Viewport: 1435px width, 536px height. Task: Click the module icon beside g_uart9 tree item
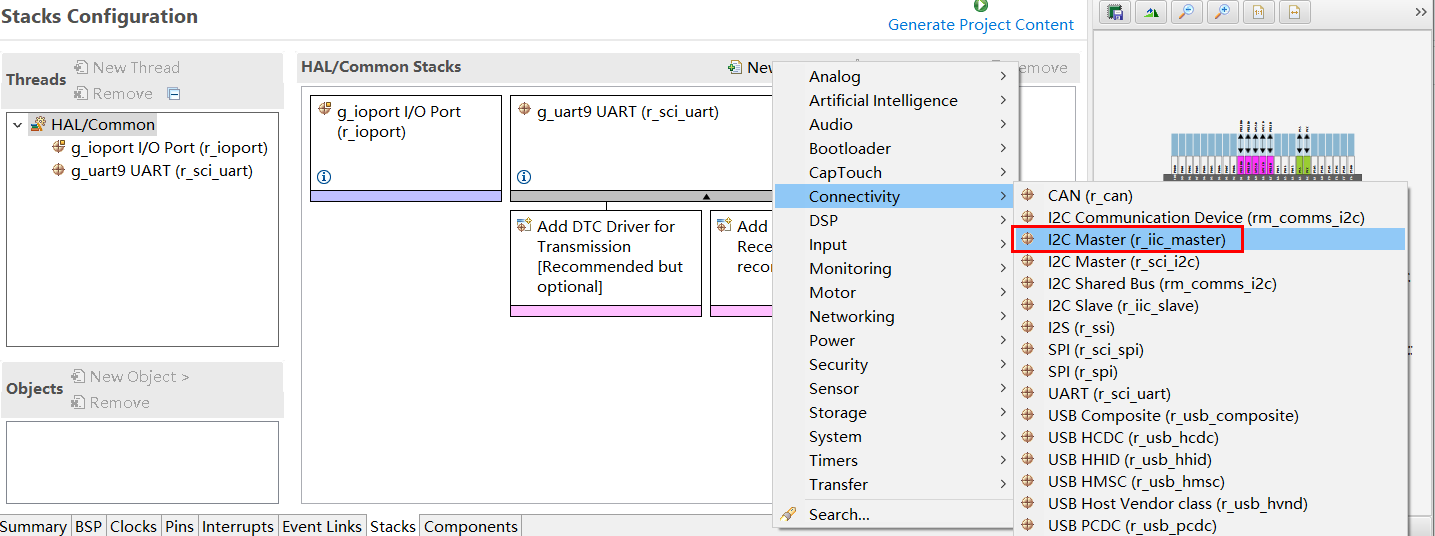click(59, 170)
